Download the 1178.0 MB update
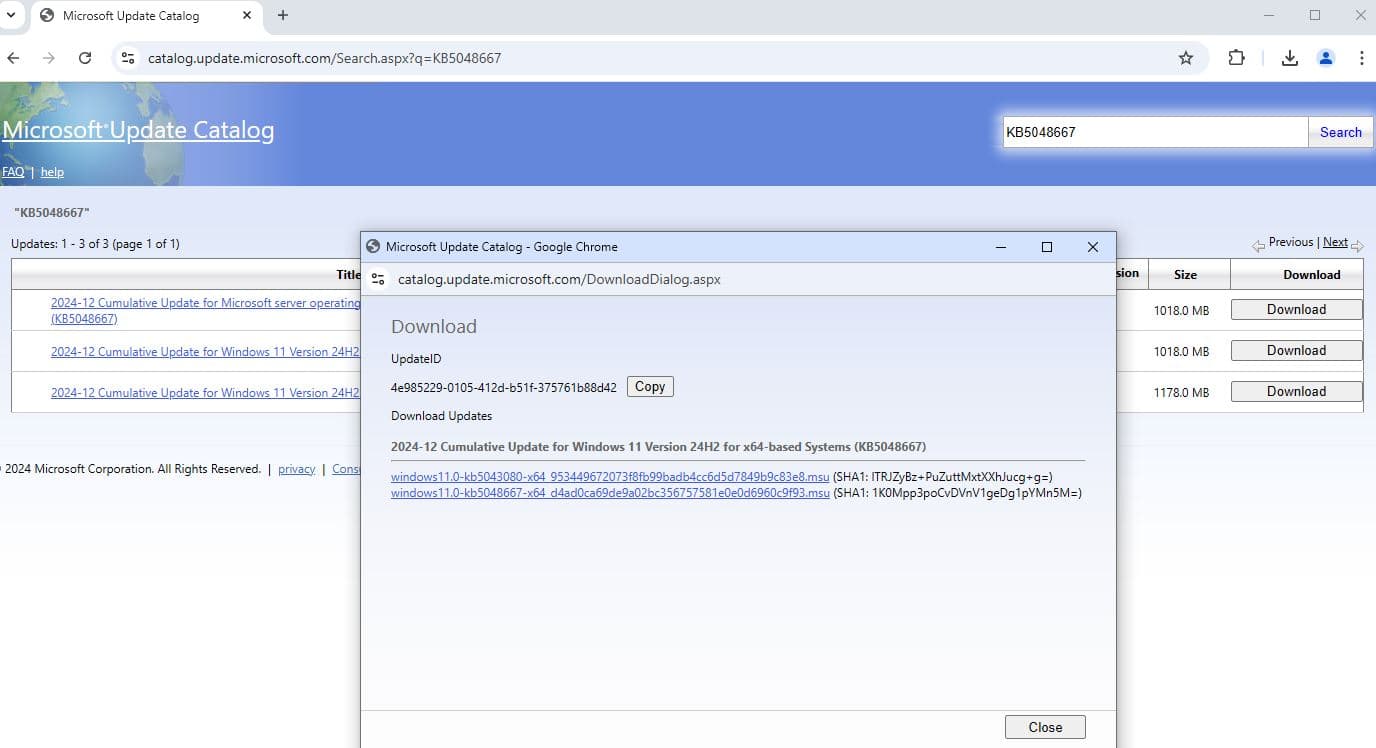This screenshot has height=748, width=1376. (x=1296, y=391)
